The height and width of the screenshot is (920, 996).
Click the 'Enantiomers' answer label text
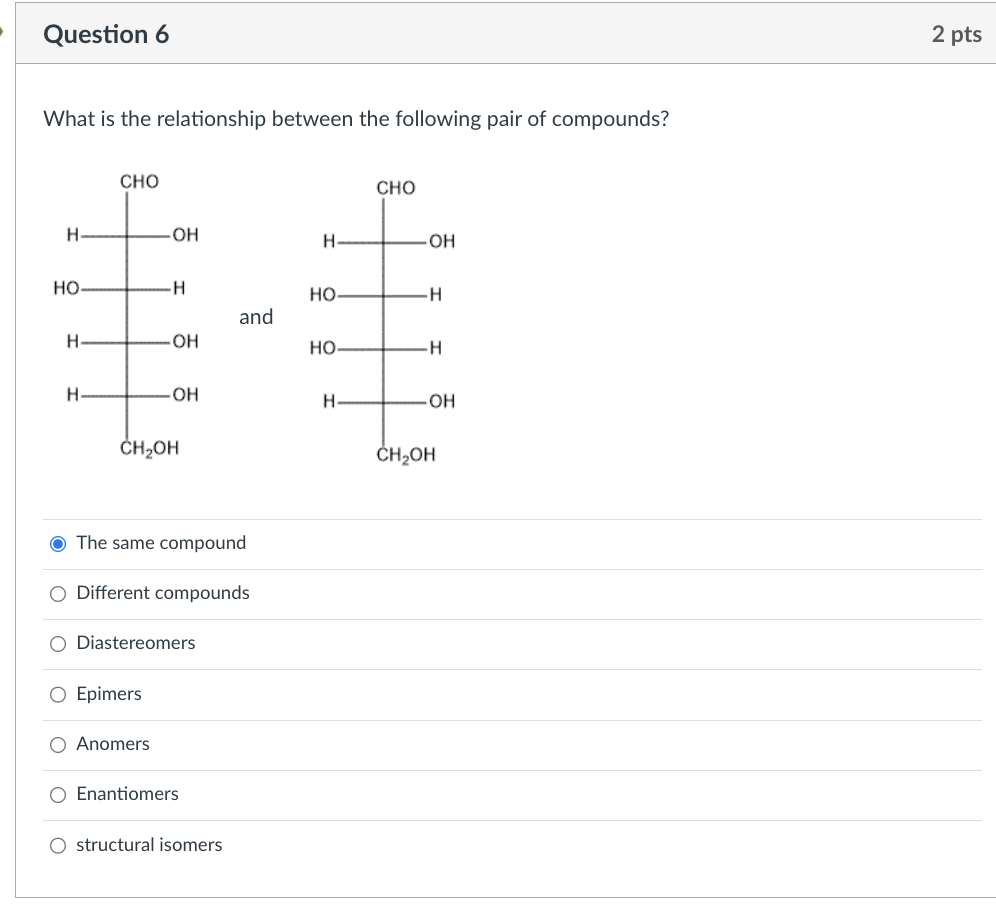(127, 794)
